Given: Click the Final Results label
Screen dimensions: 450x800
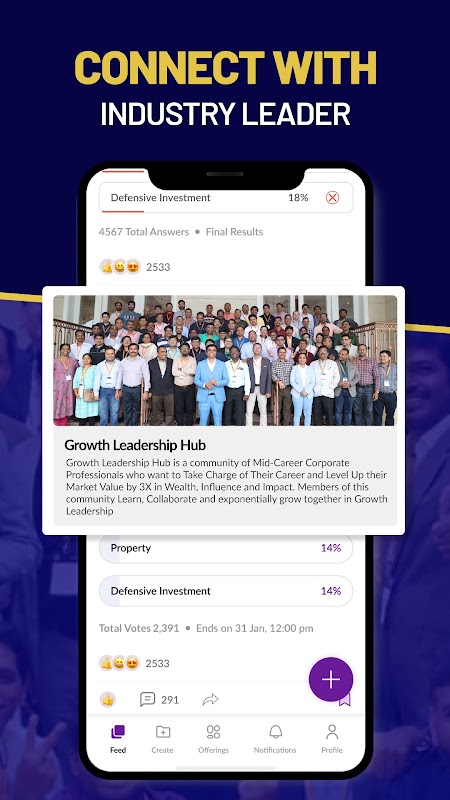Looking at the screenshot, I should pyautogui.click(x=234, y=232).
